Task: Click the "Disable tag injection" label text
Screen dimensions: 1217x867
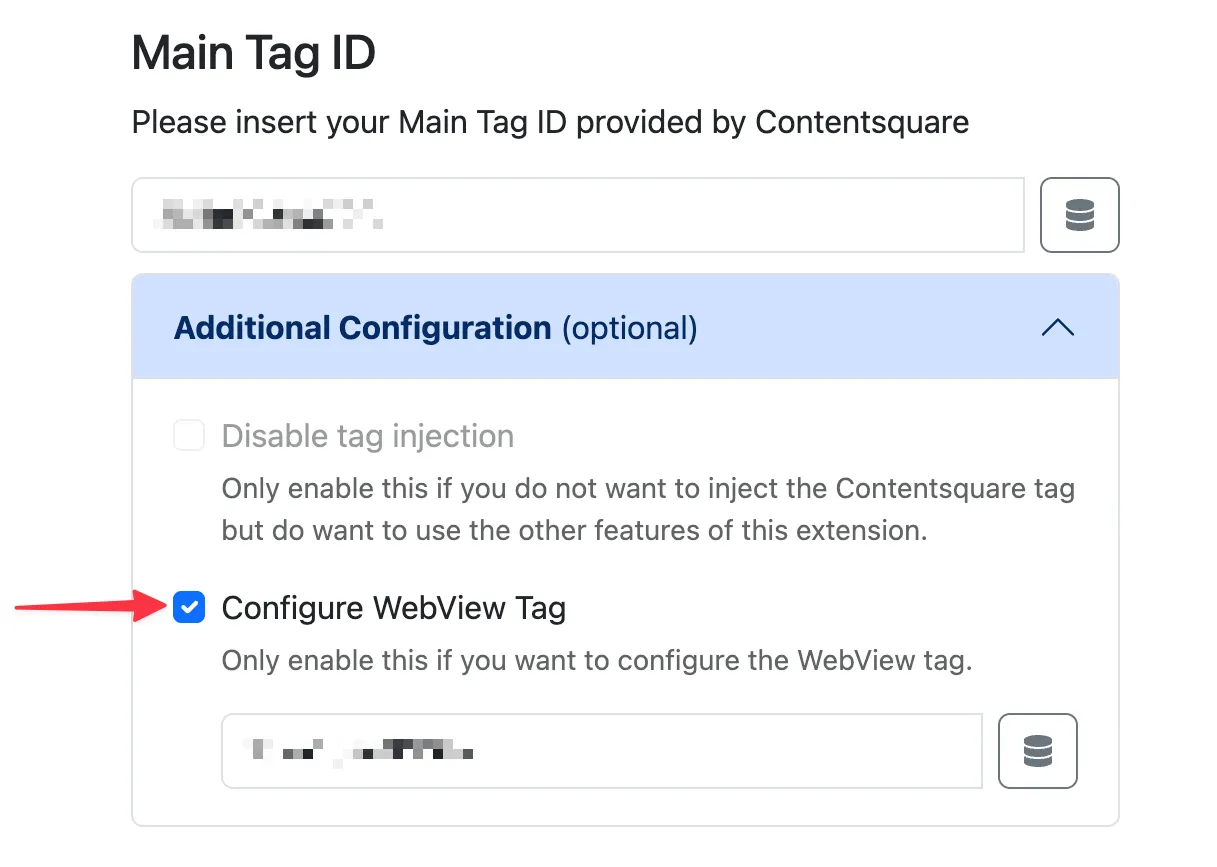Action: coord(367,437)
